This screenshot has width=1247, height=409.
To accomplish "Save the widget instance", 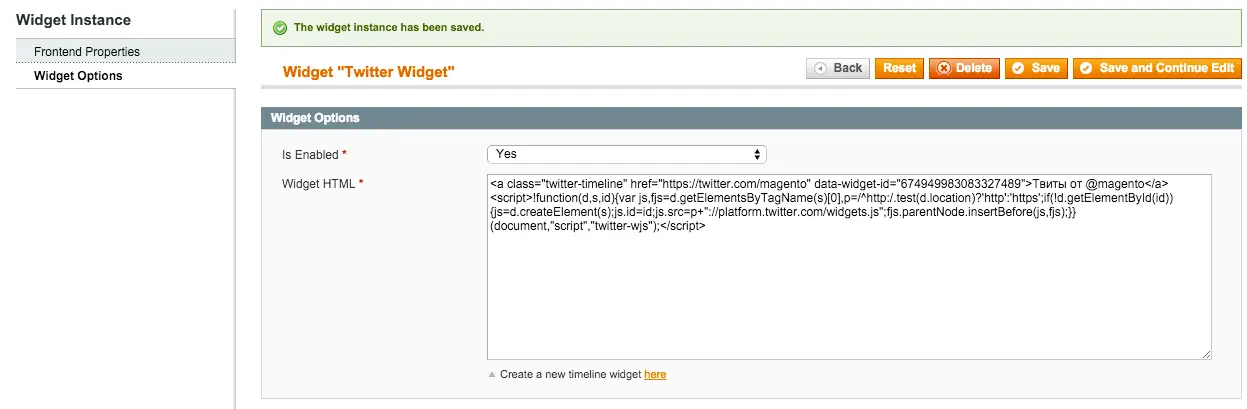I will point(1035,68).
